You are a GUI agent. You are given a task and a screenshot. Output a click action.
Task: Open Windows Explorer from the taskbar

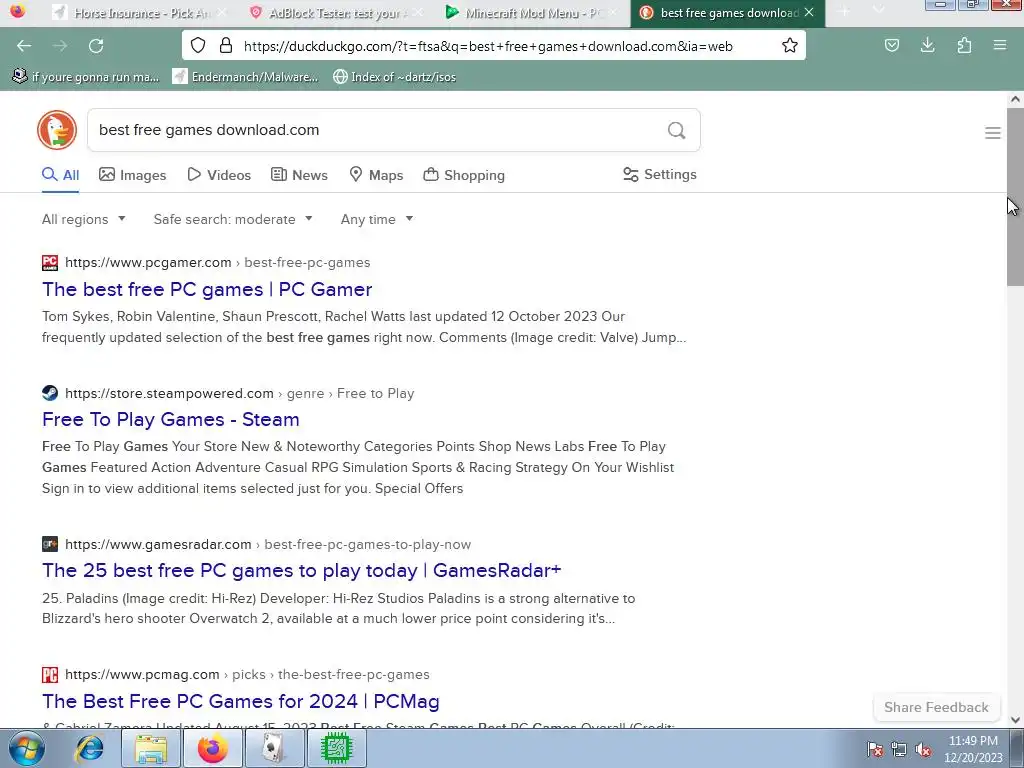pos(151,748)
